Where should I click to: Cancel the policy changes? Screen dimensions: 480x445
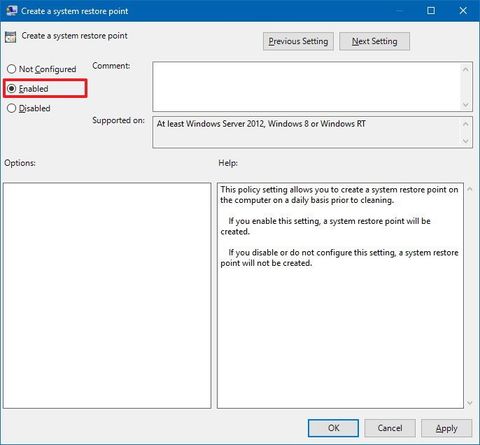pyautogui.click(x=390, y=428)
